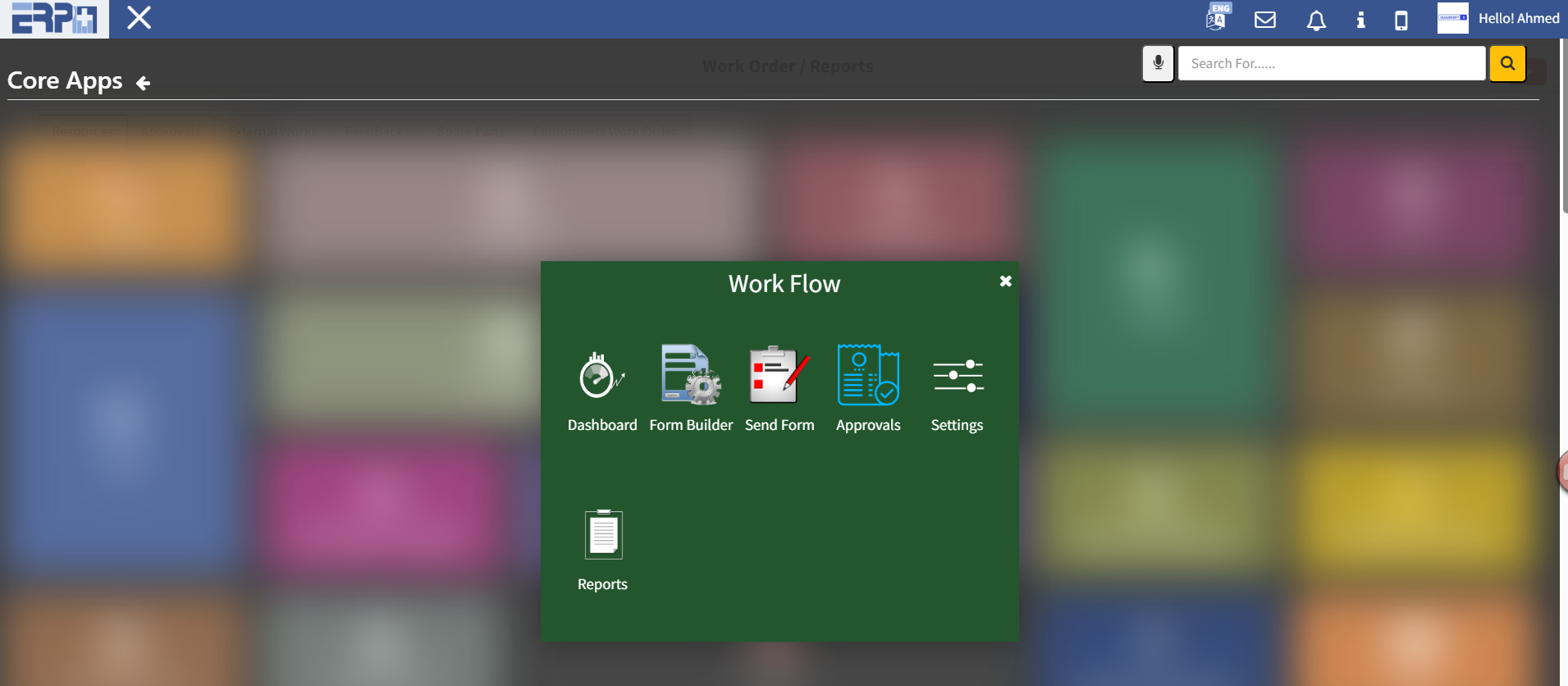Open the Approvals document icon

867,375
